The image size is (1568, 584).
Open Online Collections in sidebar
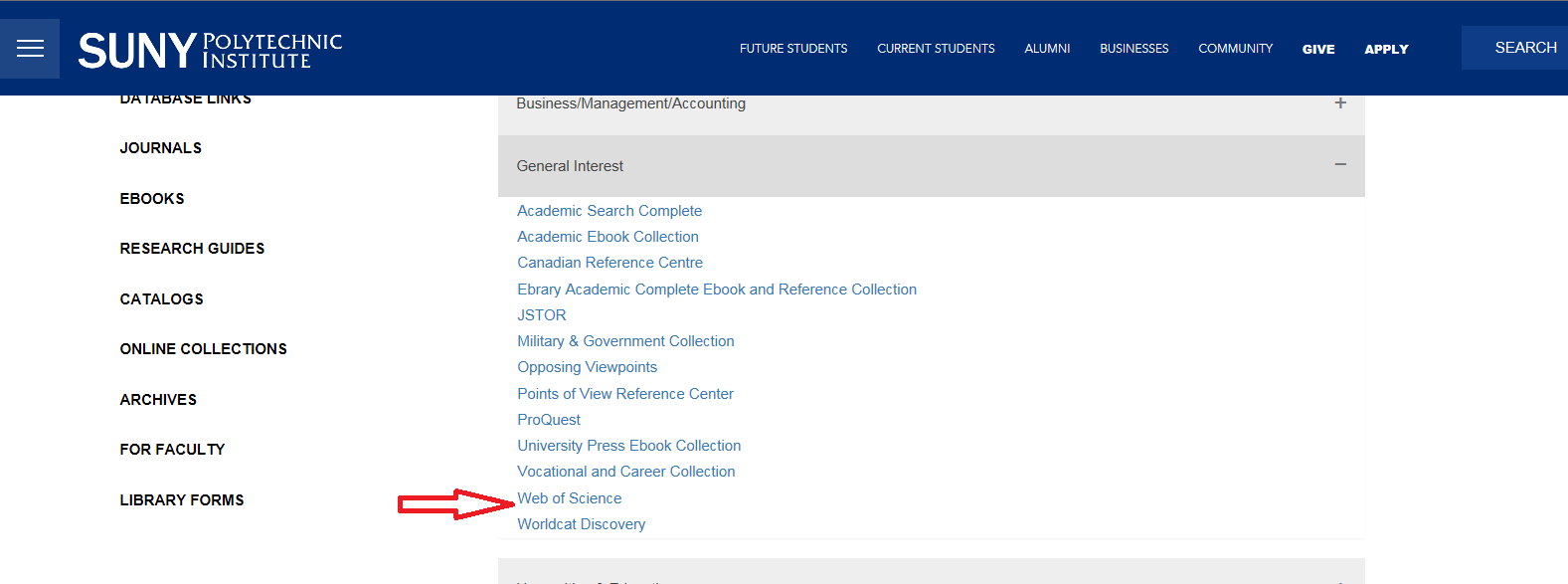pos(203,349)
